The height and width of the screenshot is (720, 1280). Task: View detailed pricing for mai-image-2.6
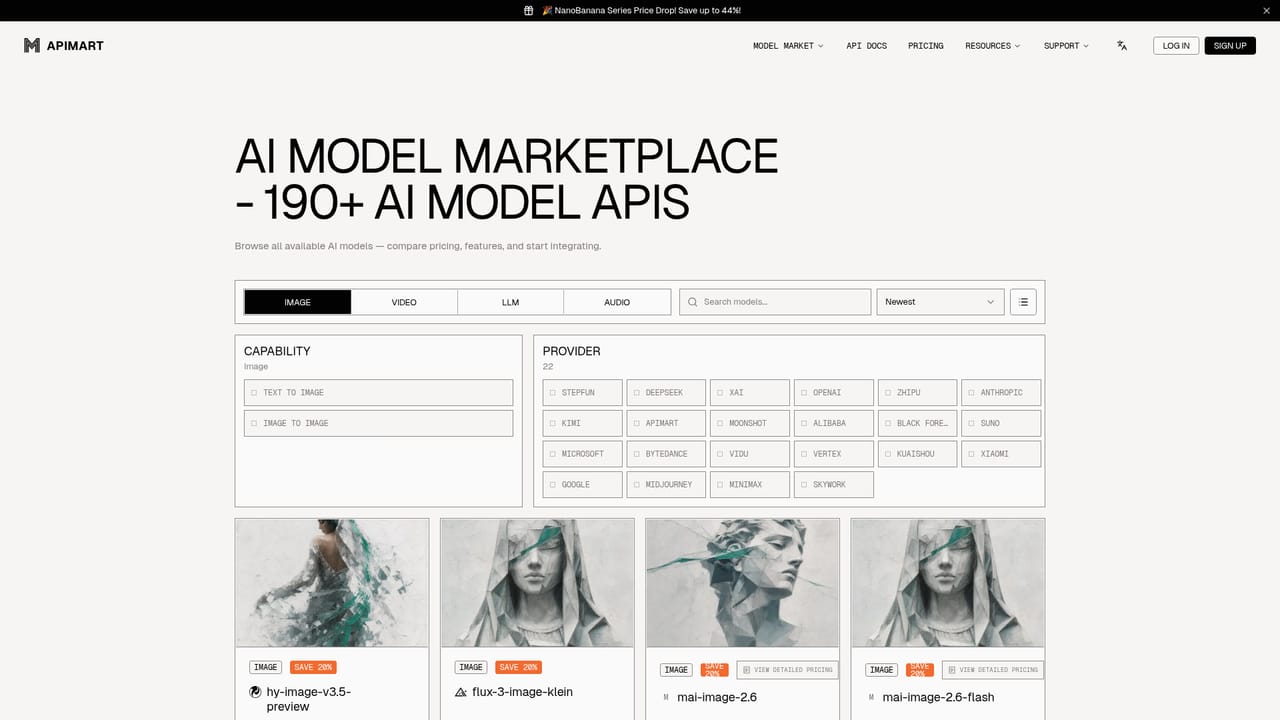click(x=788, y=669)
